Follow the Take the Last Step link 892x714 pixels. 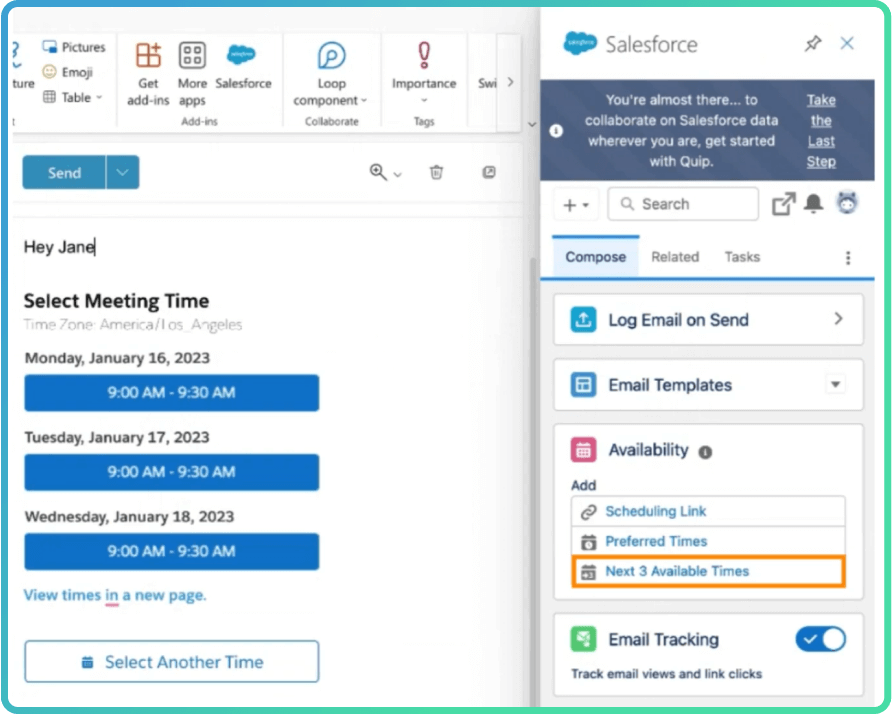pos(821,131)
